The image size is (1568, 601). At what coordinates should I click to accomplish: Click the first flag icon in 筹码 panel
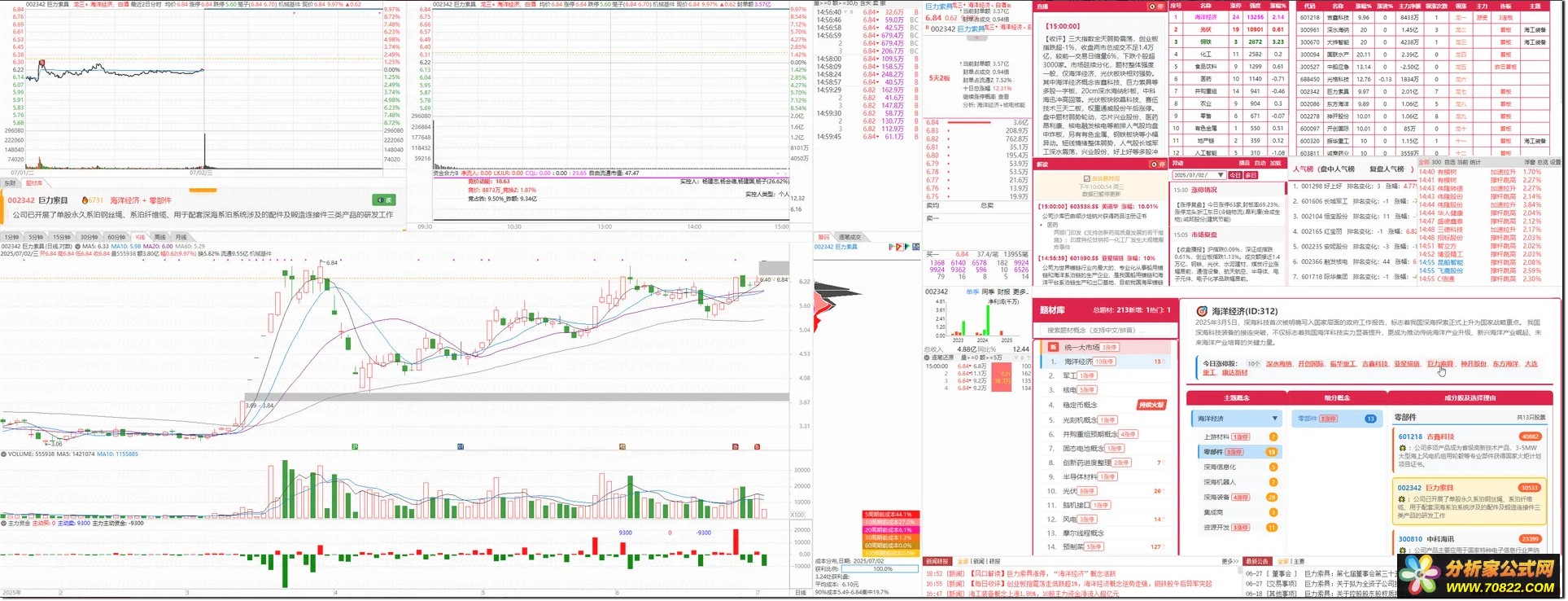pyautogui.click(x=892, y=247)
